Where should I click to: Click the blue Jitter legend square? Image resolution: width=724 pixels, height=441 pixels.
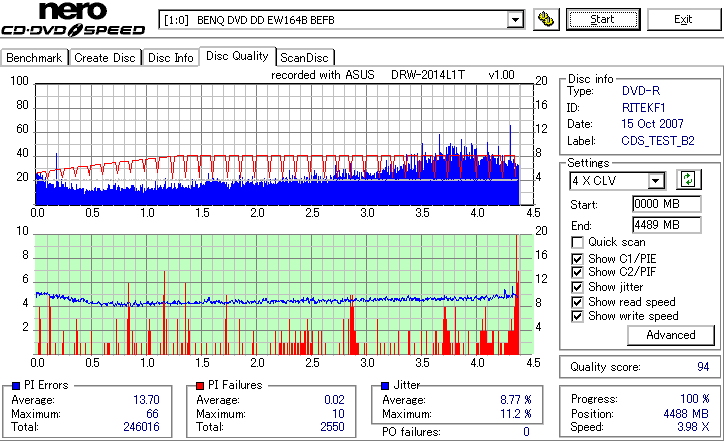point(385,386)
